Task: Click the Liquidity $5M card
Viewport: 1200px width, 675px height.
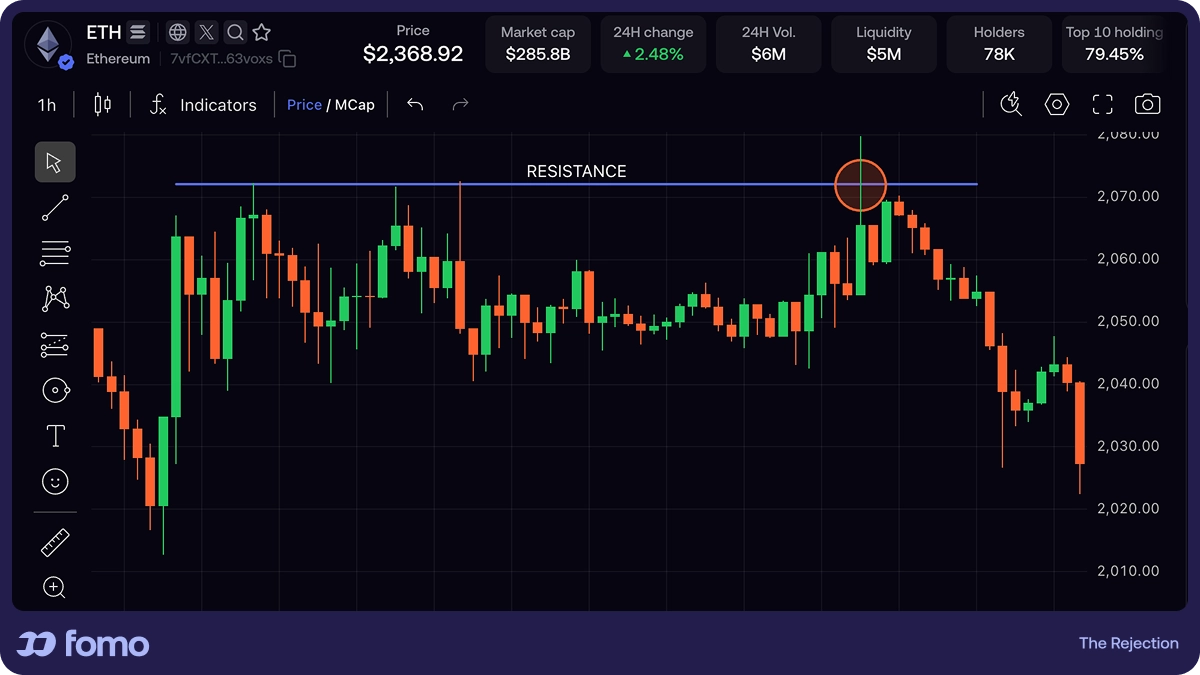Action: (884, 44)
